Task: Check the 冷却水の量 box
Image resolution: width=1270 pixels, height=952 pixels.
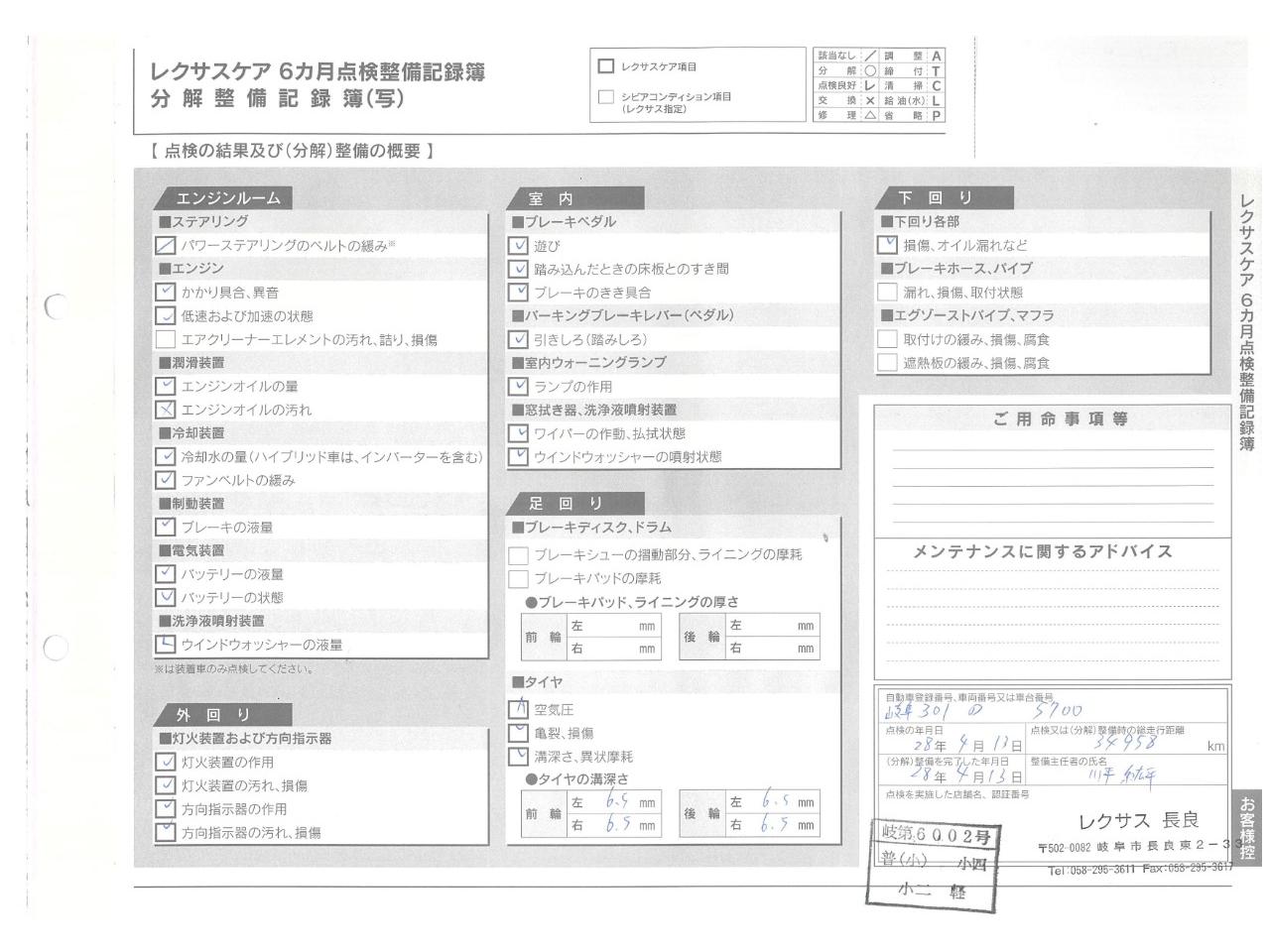Action: point(166,457)
